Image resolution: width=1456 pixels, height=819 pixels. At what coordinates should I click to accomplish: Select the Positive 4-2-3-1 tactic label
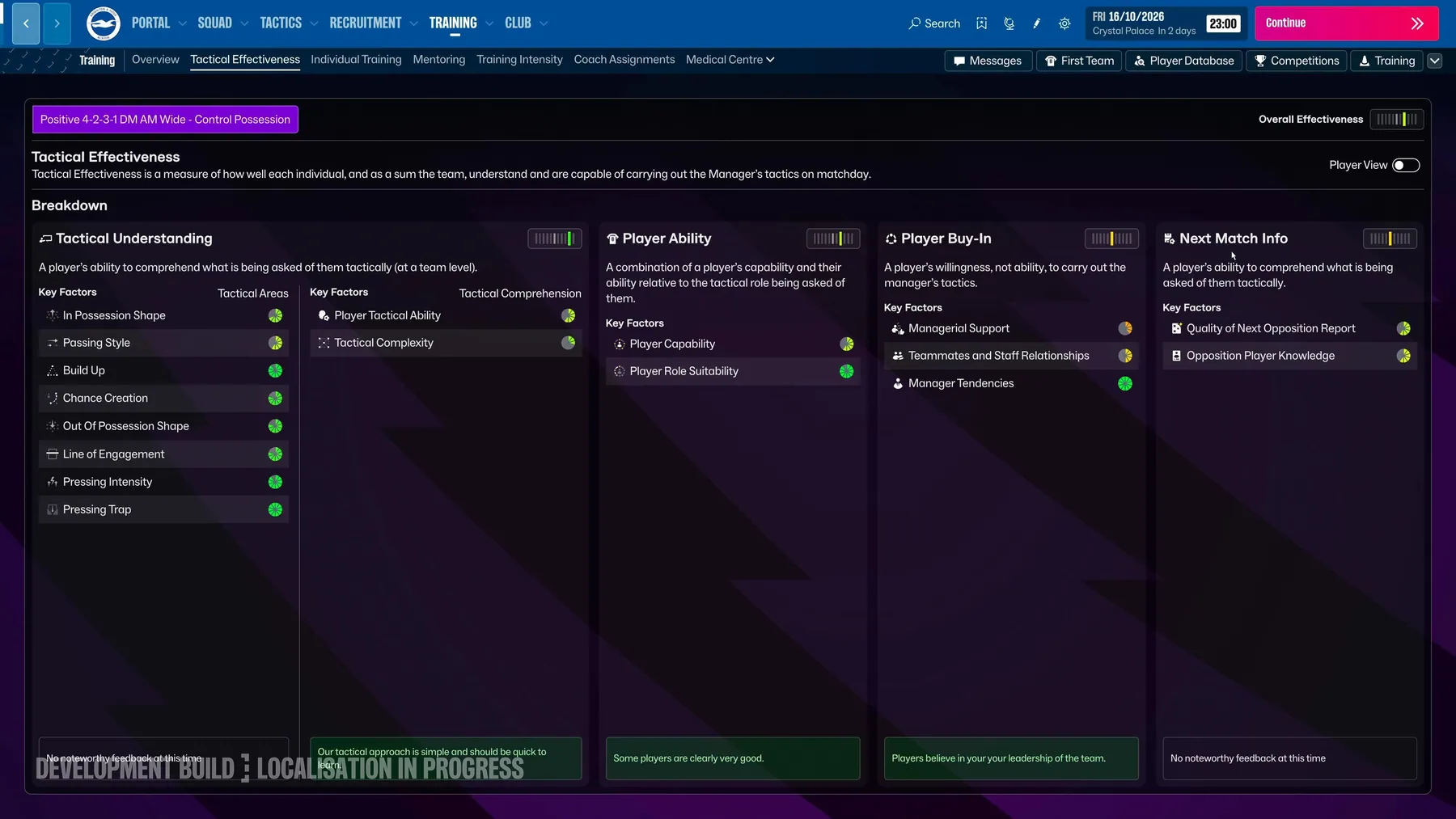tap(165, 120)
